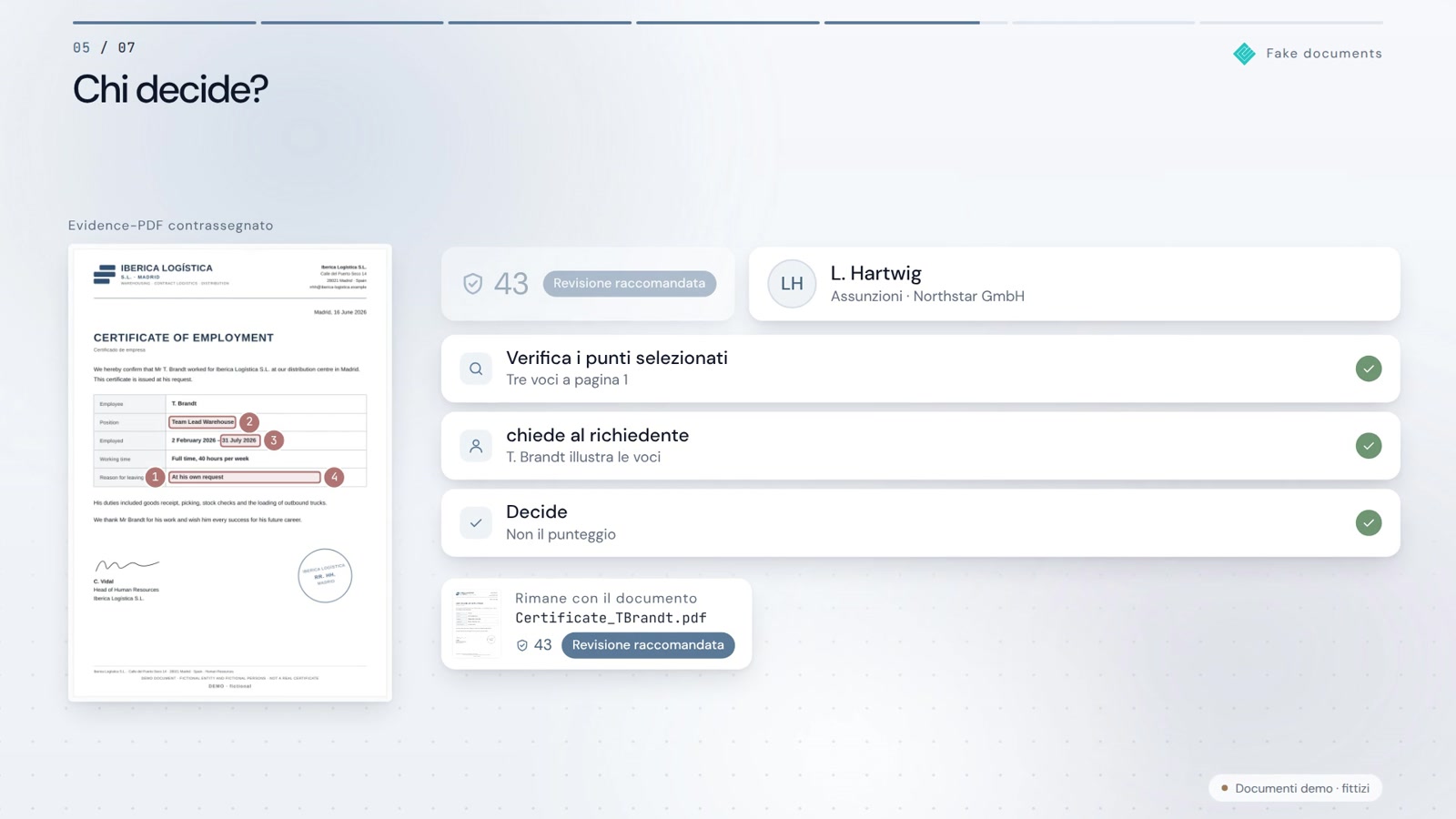Click the Fake documents diamond logo
The height and width of the screenshot is (819, 1456).
(1244, 54)
